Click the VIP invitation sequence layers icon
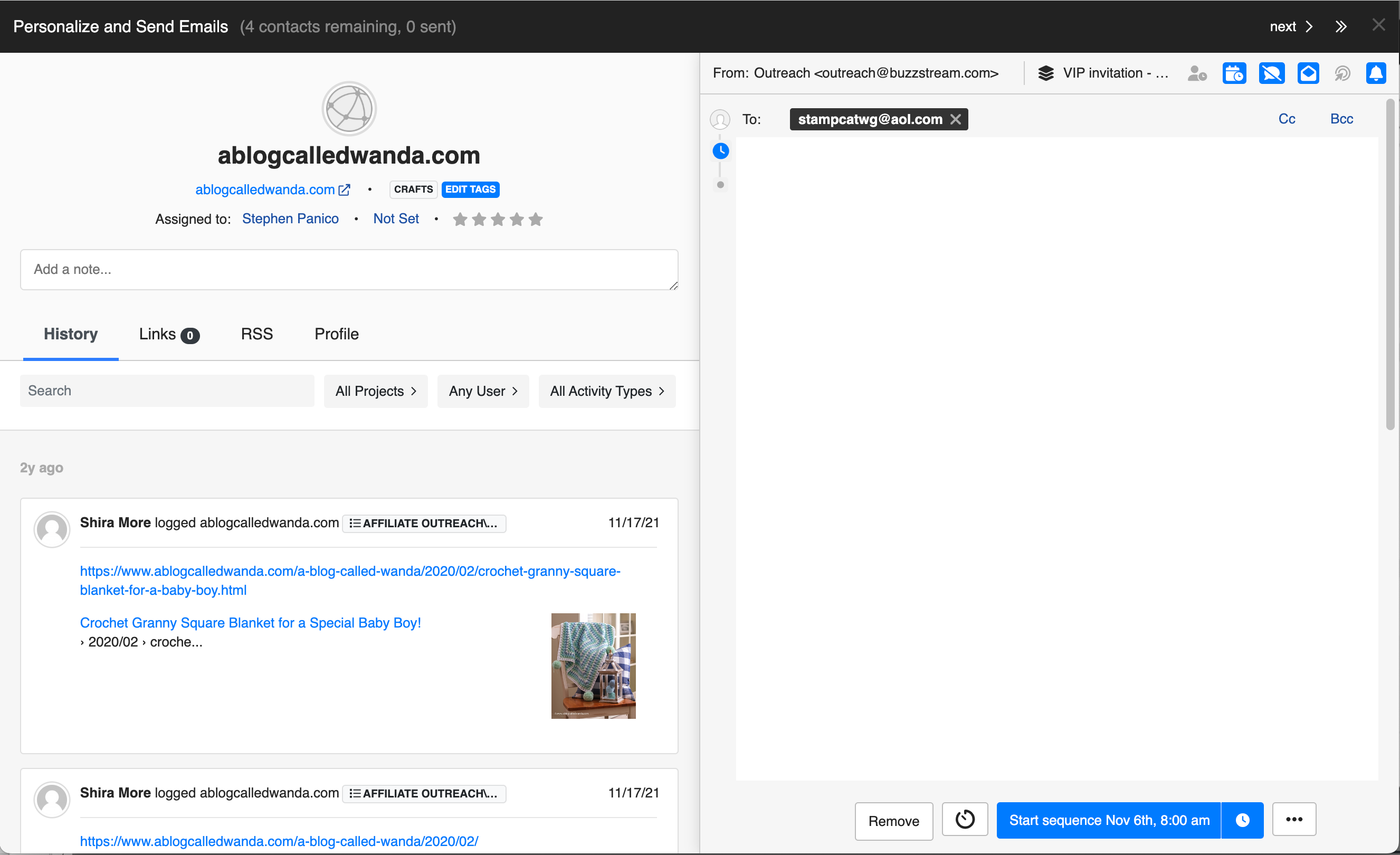Screen dimensions: 1400x855 pyautogui.click(x=1045, y=73)
